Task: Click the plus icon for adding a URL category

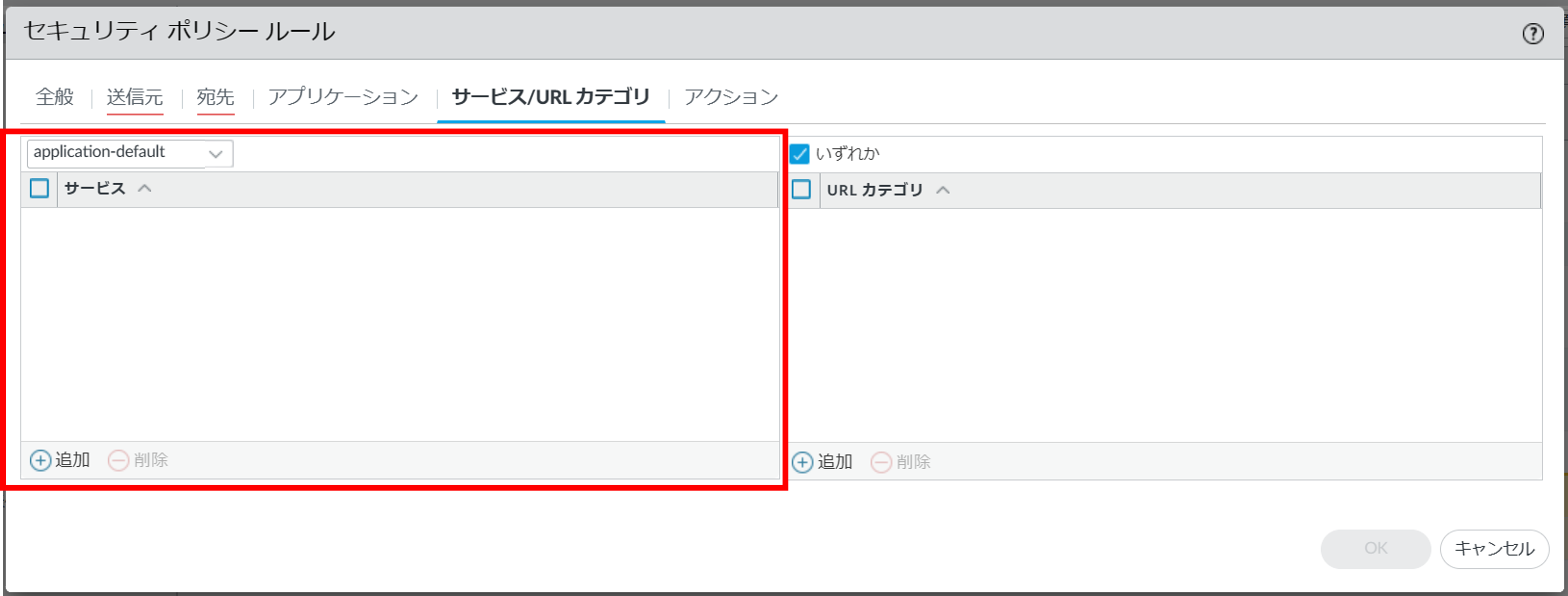Action: pos(802,462)
